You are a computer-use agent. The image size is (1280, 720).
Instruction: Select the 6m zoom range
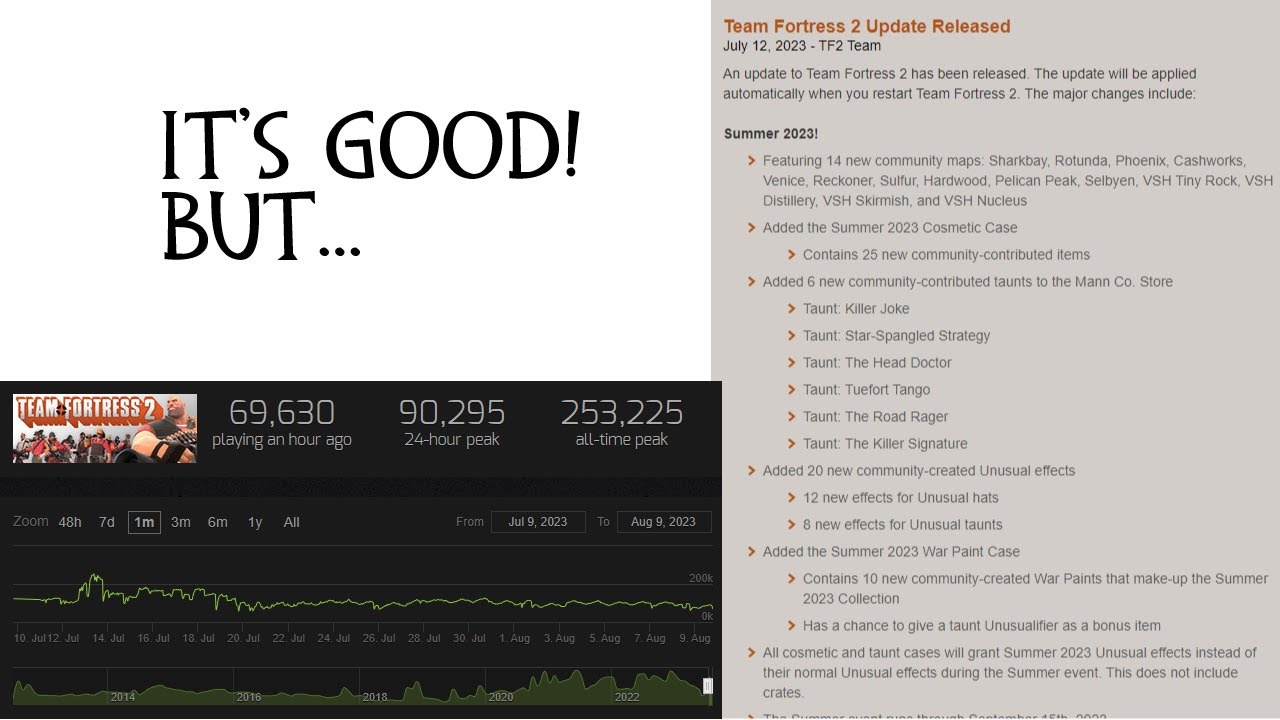point(218,522)
